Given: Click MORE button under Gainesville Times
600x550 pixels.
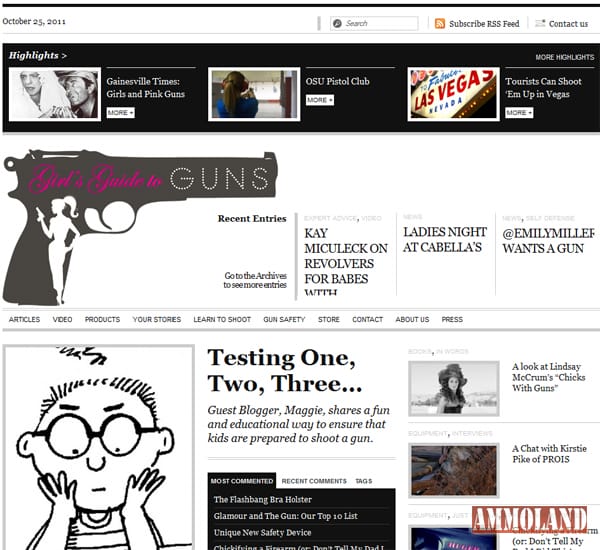Looking at the screenshot, I should pyautogui.click(x=121, y=113).
